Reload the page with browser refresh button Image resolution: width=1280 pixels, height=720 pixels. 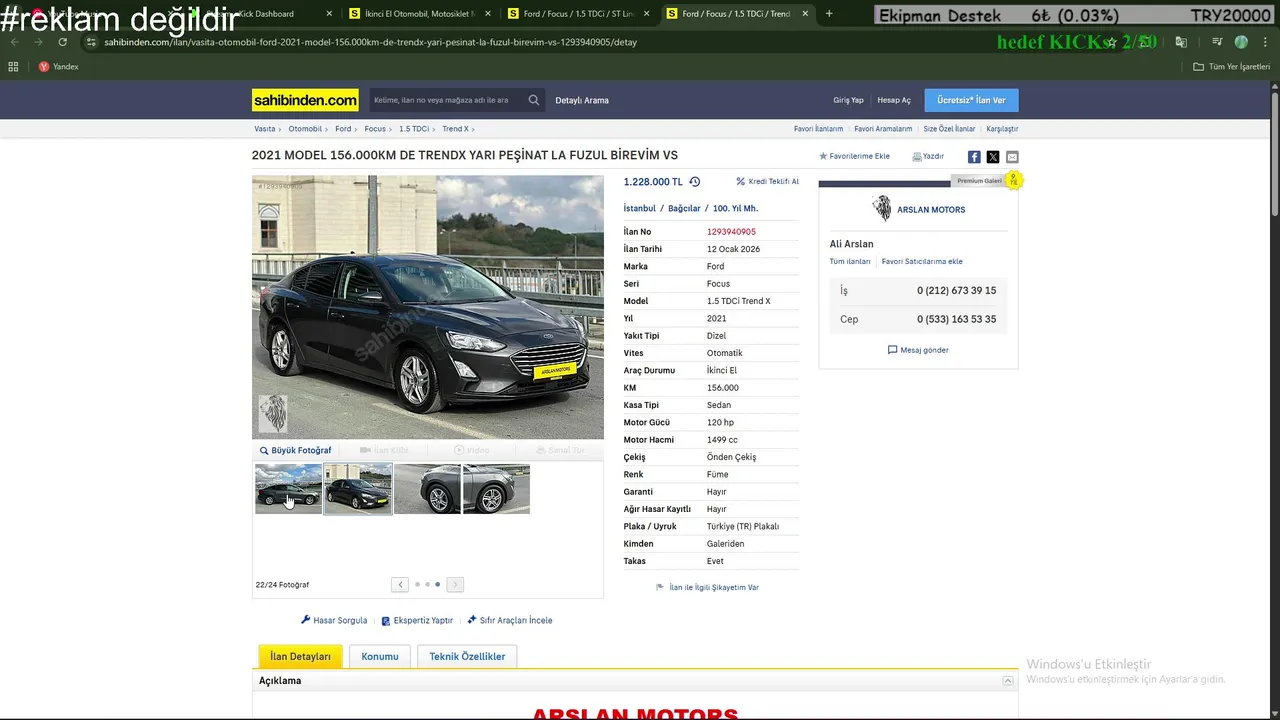click(62, 42)
